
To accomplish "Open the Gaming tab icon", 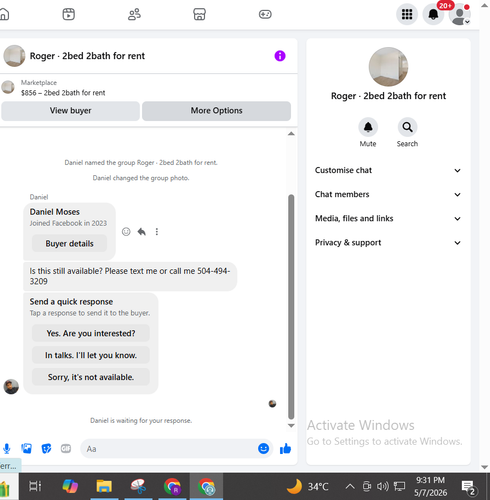I will click(265, 14).
